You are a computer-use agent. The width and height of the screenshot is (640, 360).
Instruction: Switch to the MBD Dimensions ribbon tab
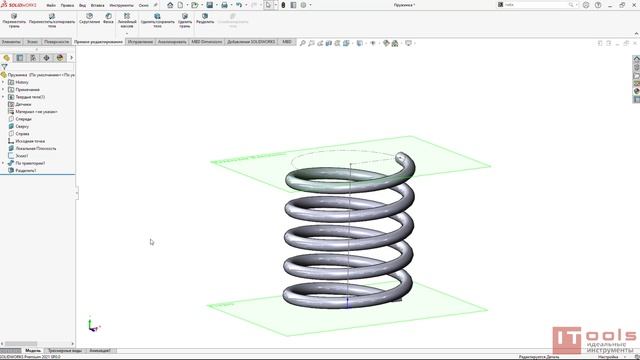(x=207, y=42)
